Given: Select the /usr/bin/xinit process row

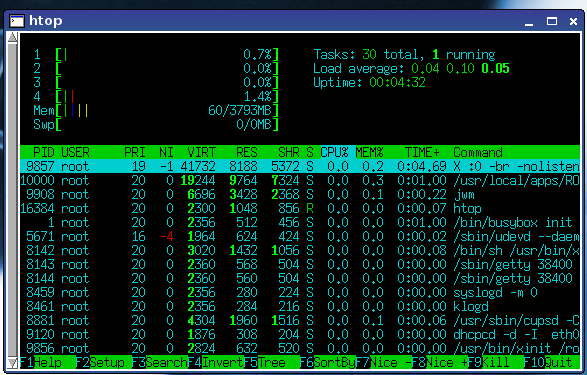Looking at the screenshot, I should (300, 348).
